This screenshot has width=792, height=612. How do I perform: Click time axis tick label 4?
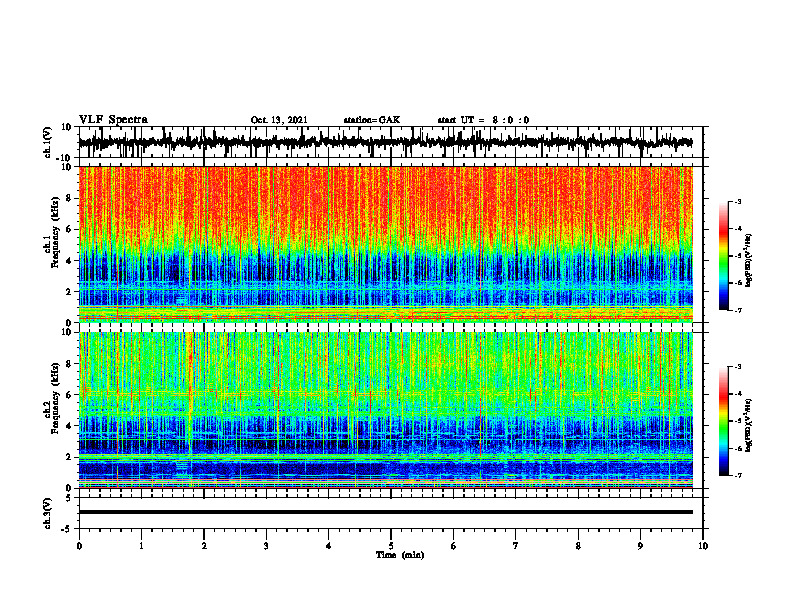tap(329, 546)
